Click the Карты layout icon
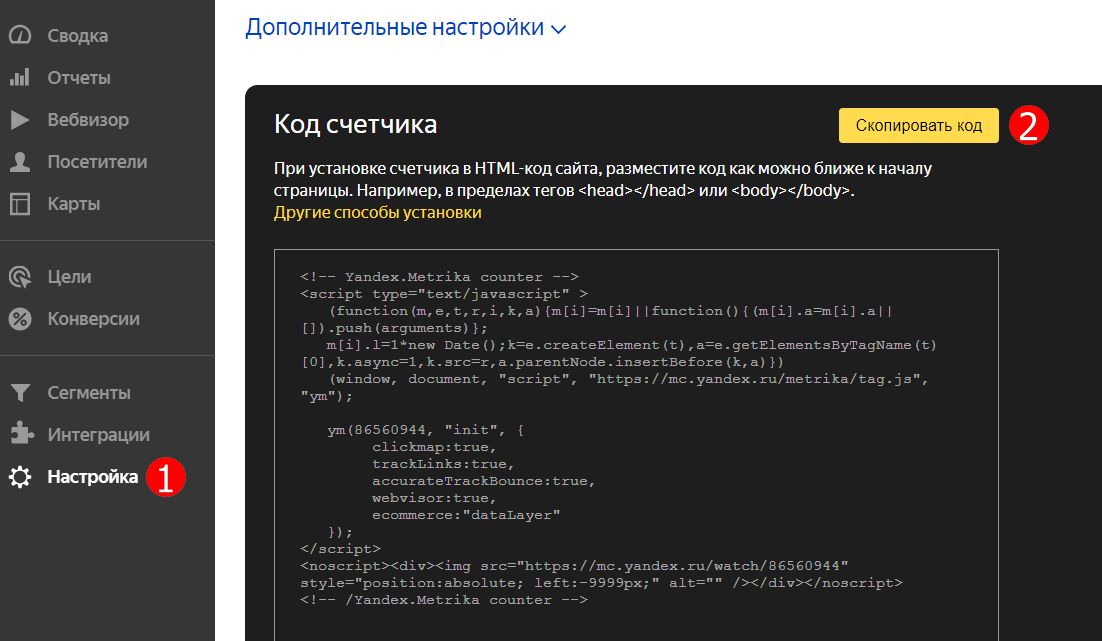Screen dimensions: 1102x641 (20, 204)
